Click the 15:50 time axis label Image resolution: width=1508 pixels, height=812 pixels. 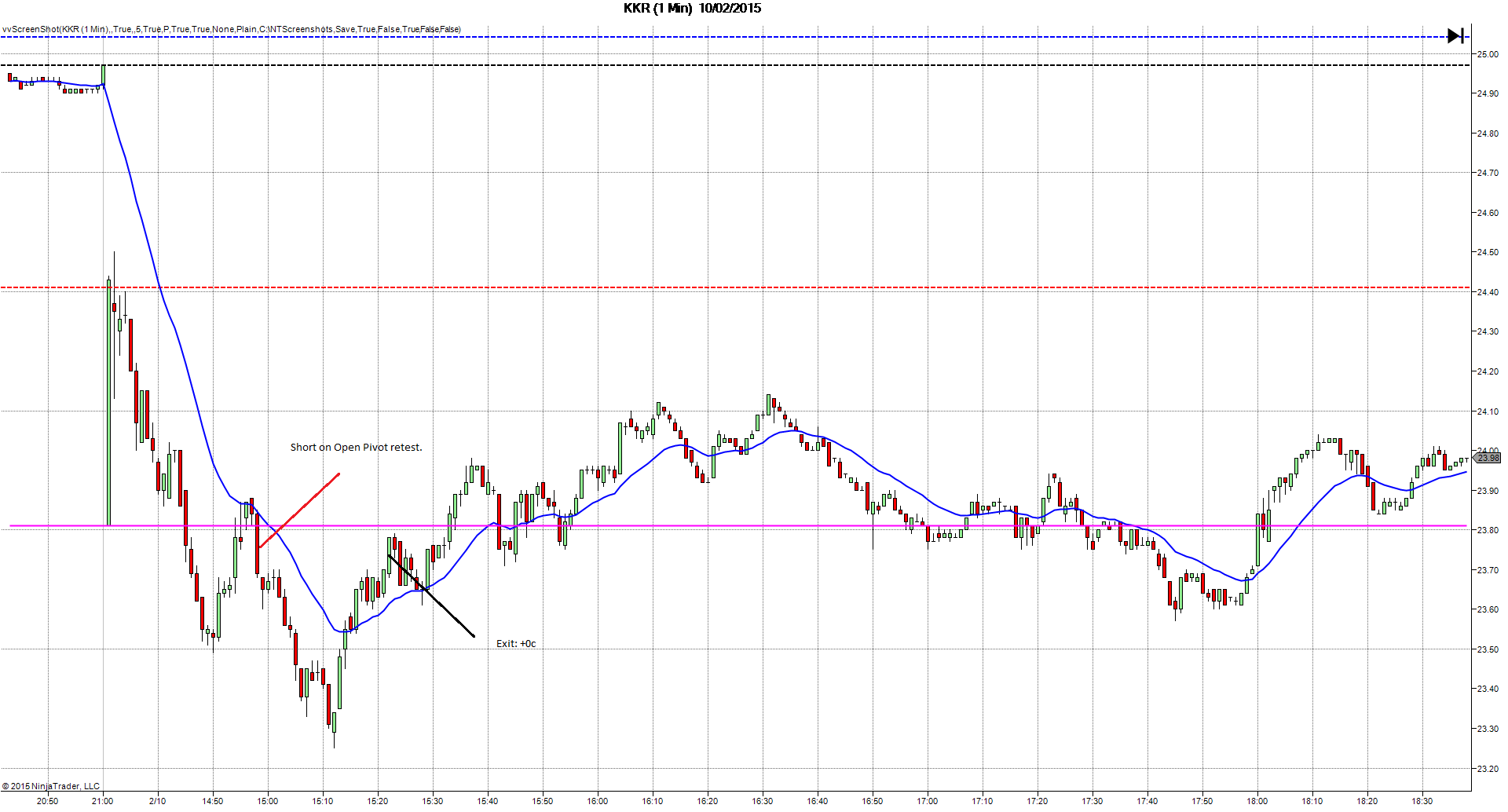(542, 801)
